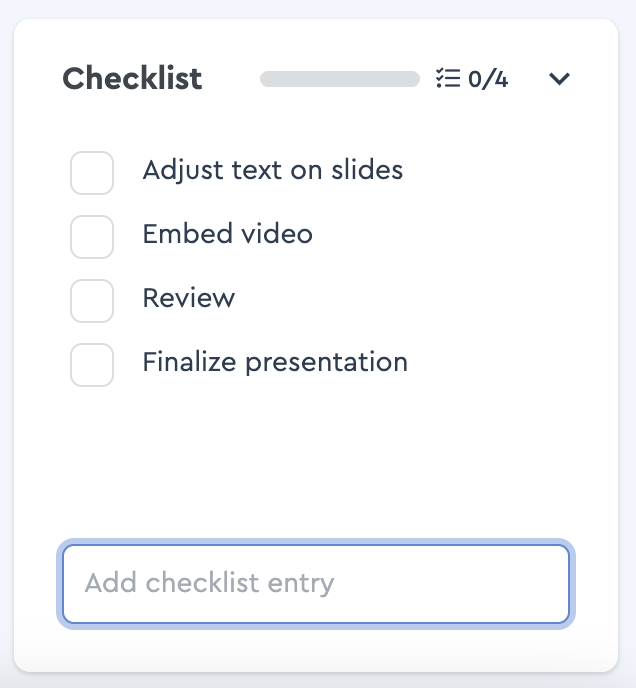The width and height of the screenshot is (636, 688).
Task: Open the Adjust text on slides entry label
Action: (x=273, y=170)
